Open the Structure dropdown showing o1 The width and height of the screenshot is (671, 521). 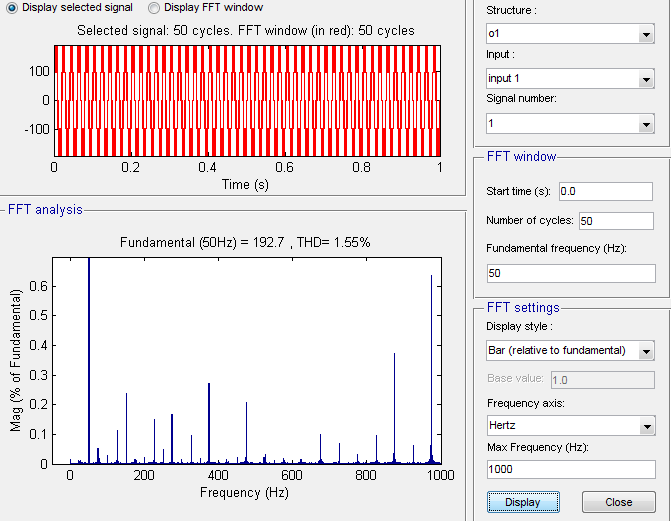pyautogui.click(x=570, y=33)
